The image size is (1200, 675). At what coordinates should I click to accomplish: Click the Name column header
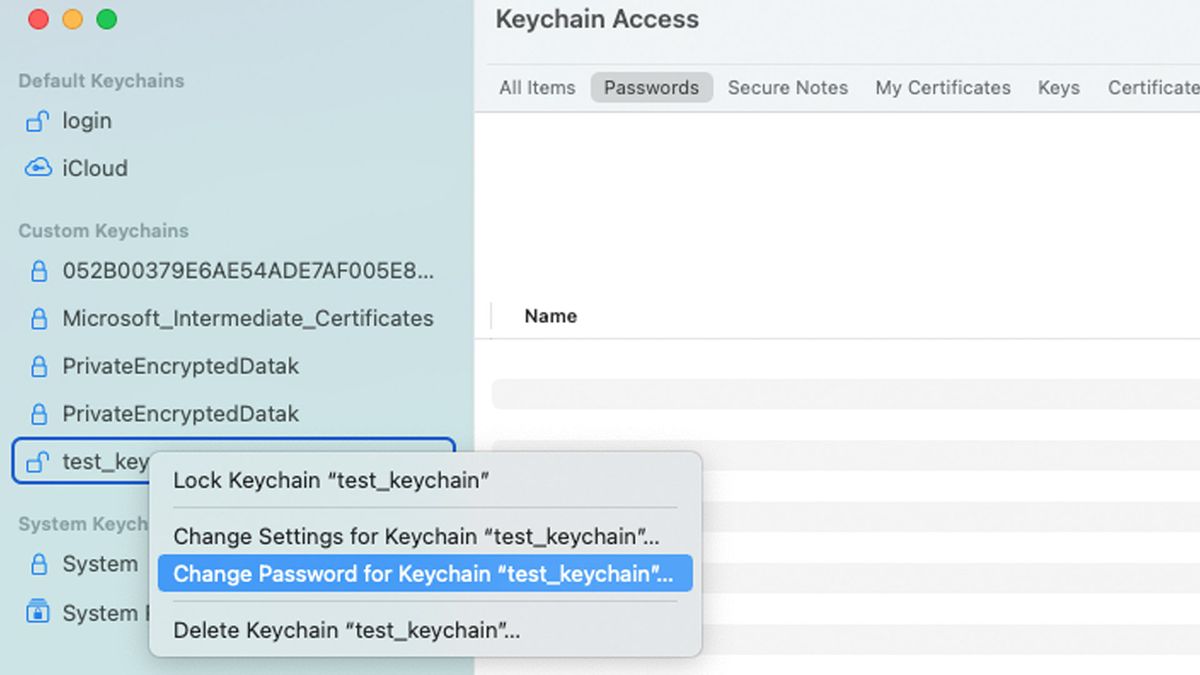click(550, 315)
